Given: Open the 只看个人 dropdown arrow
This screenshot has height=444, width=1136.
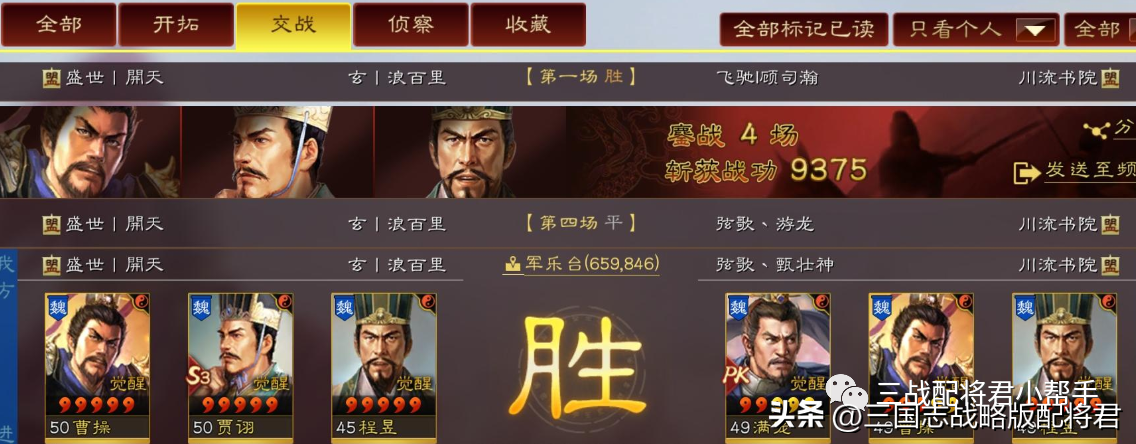Looking at the screenshot, I should click(1035, 30).
